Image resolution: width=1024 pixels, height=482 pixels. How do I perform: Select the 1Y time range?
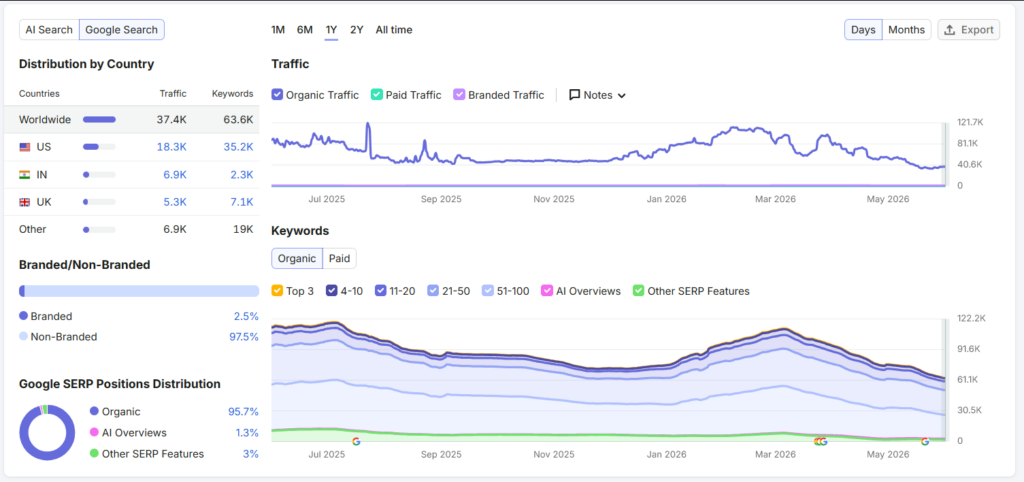coord(332,30)
